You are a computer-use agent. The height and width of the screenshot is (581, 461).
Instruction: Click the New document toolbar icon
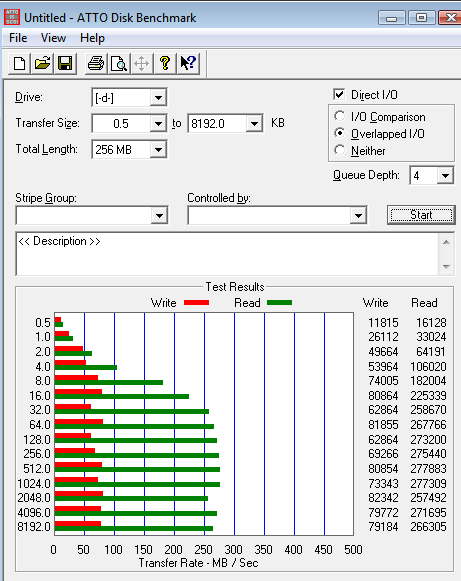tap(19, 63)
